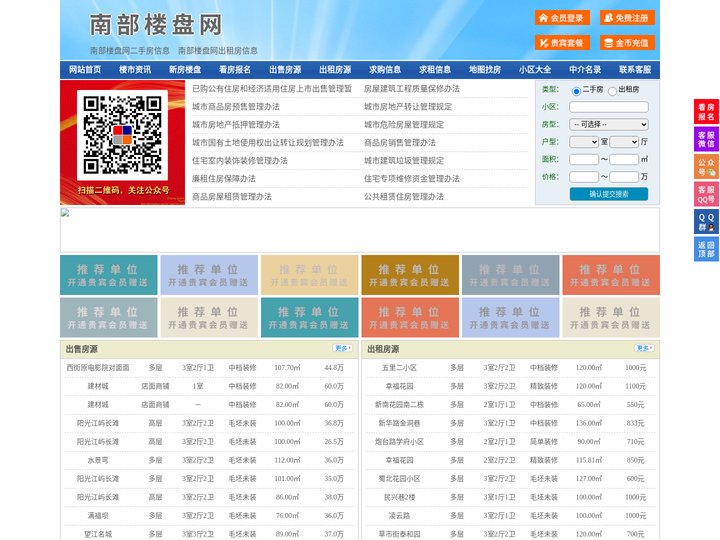Screen dimensions: 720x540
Task: Open the pink 客服QQ号 side widget
Action: pyautogui.click(x=706, y=194)
